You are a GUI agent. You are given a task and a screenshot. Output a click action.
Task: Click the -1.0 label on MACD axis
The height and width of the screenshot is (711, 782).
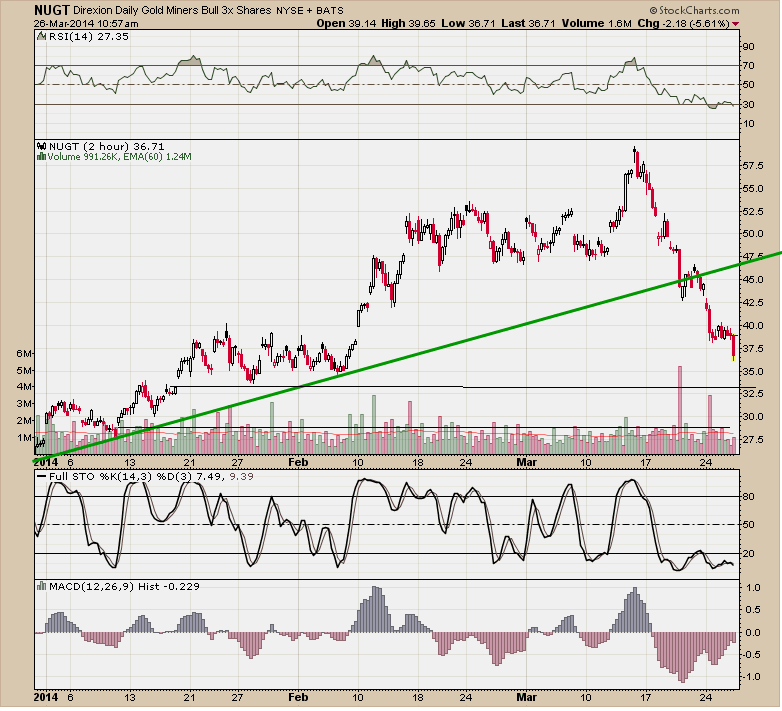[x=752, y=677]
